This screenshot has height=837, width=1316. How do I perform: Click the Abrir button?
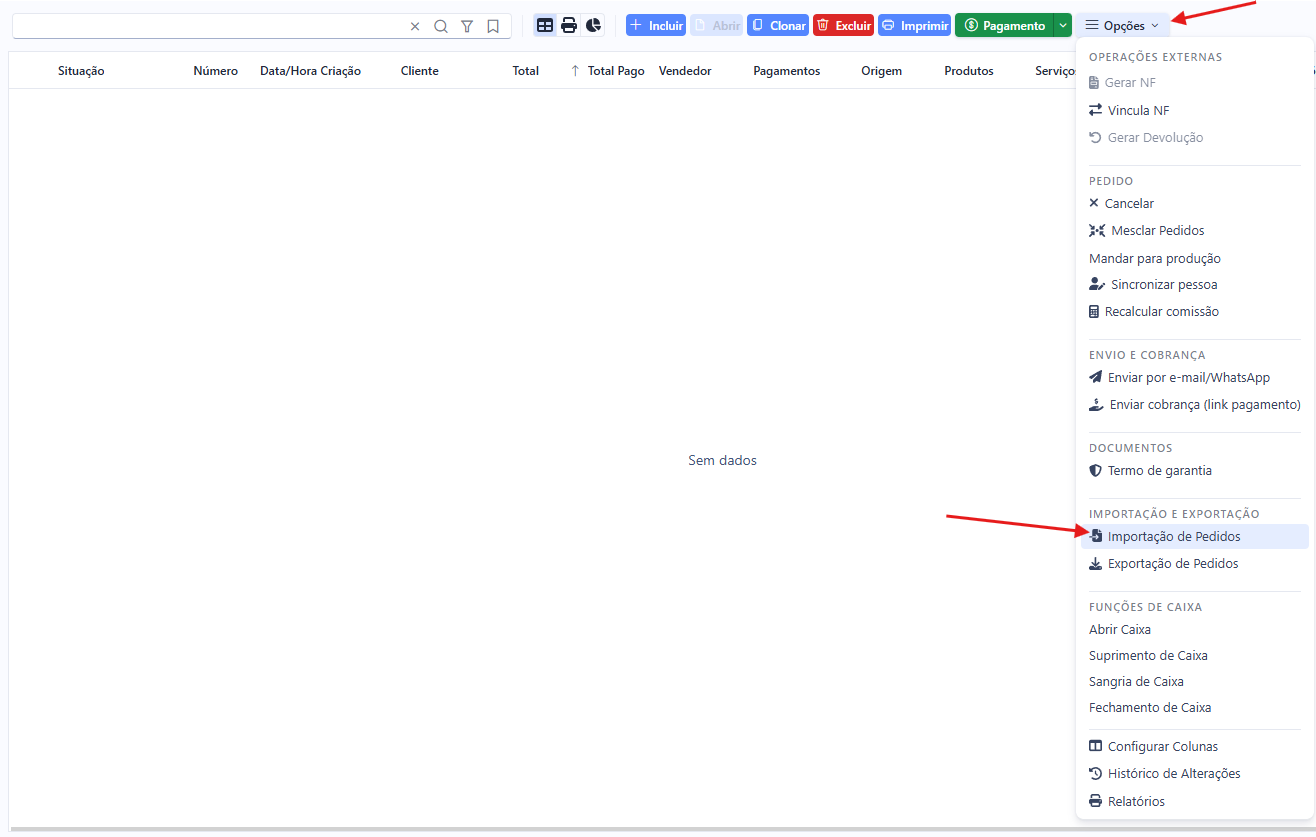pos(716,25)
